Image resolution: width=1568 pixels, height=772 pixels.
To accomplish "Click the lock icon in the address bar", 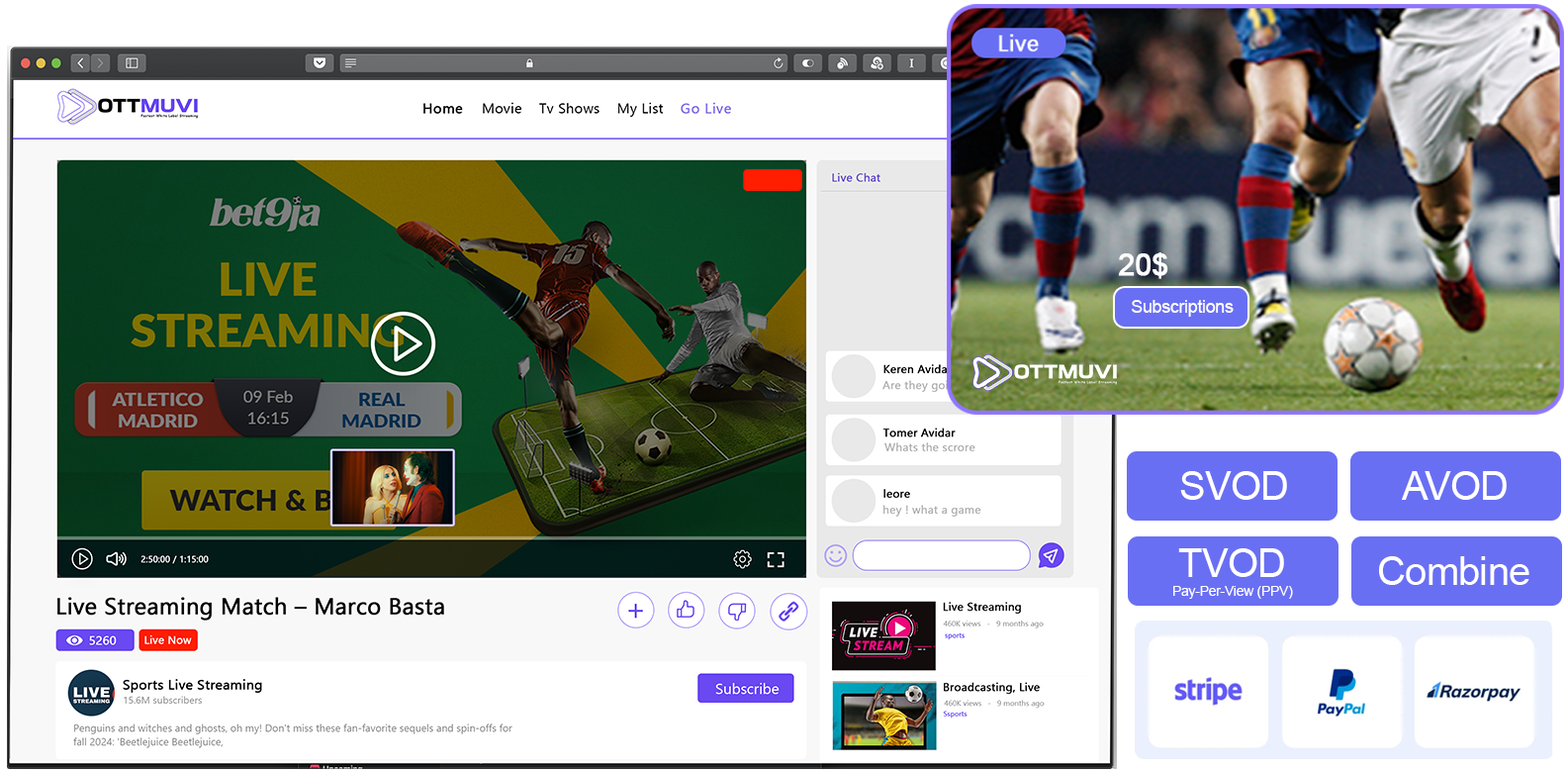I will click(x=529, y=63).
